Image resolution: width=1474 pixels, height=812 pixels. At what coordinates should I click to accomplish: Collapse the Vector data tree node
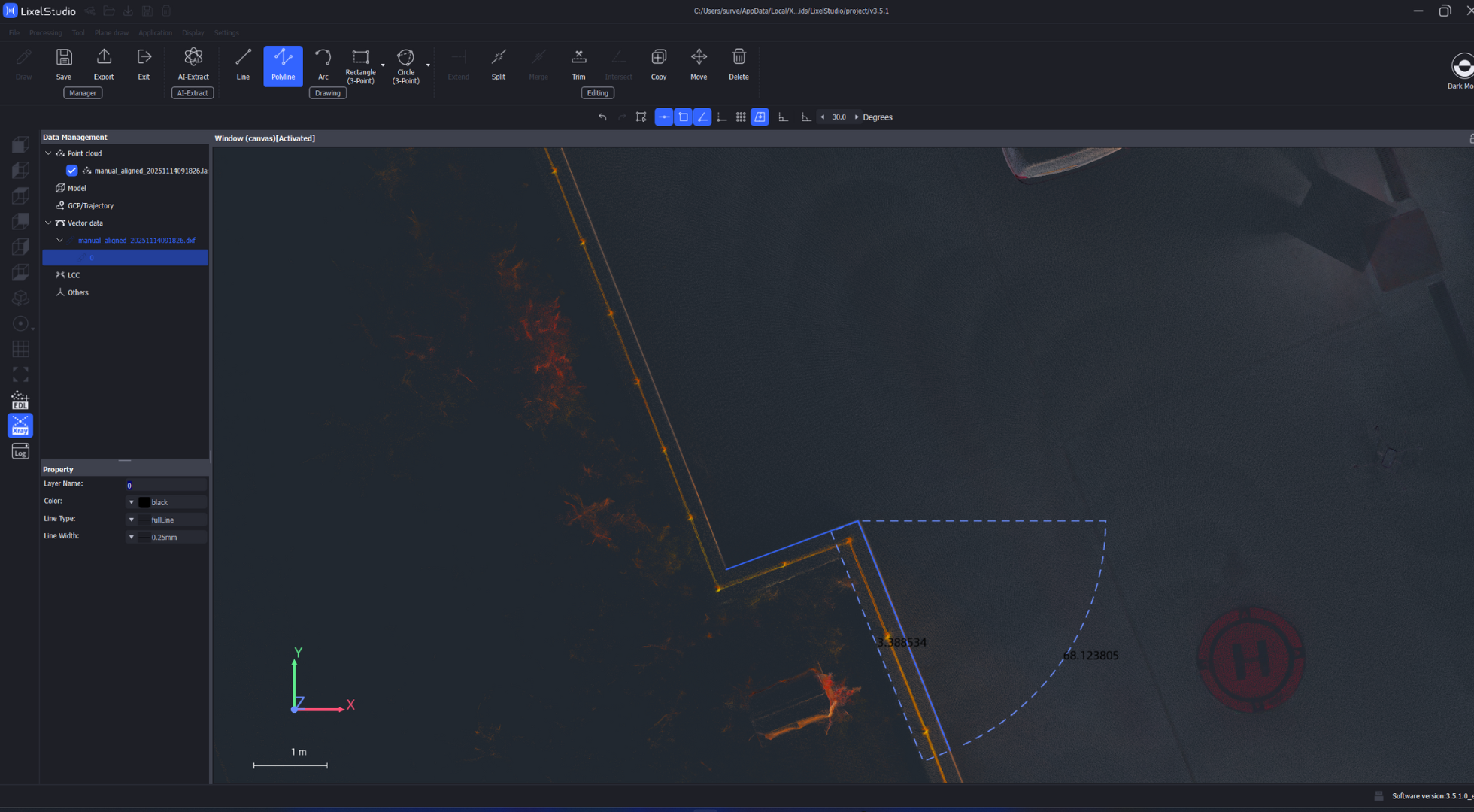[49, 223]
